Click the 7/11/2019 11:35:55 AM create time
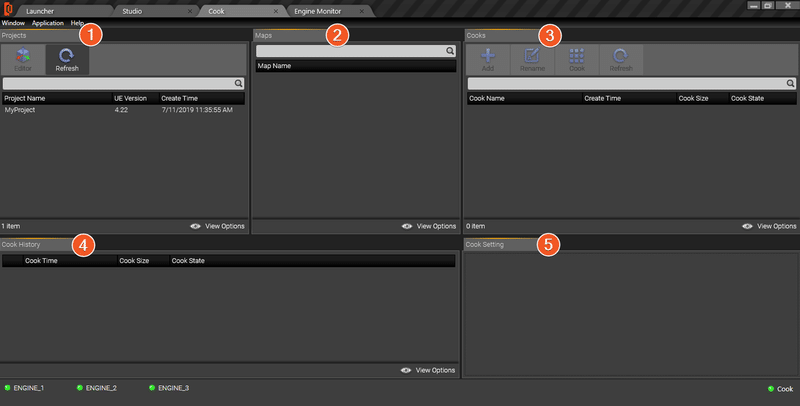This screenshot has width=800, height=406. coord(197,110)
